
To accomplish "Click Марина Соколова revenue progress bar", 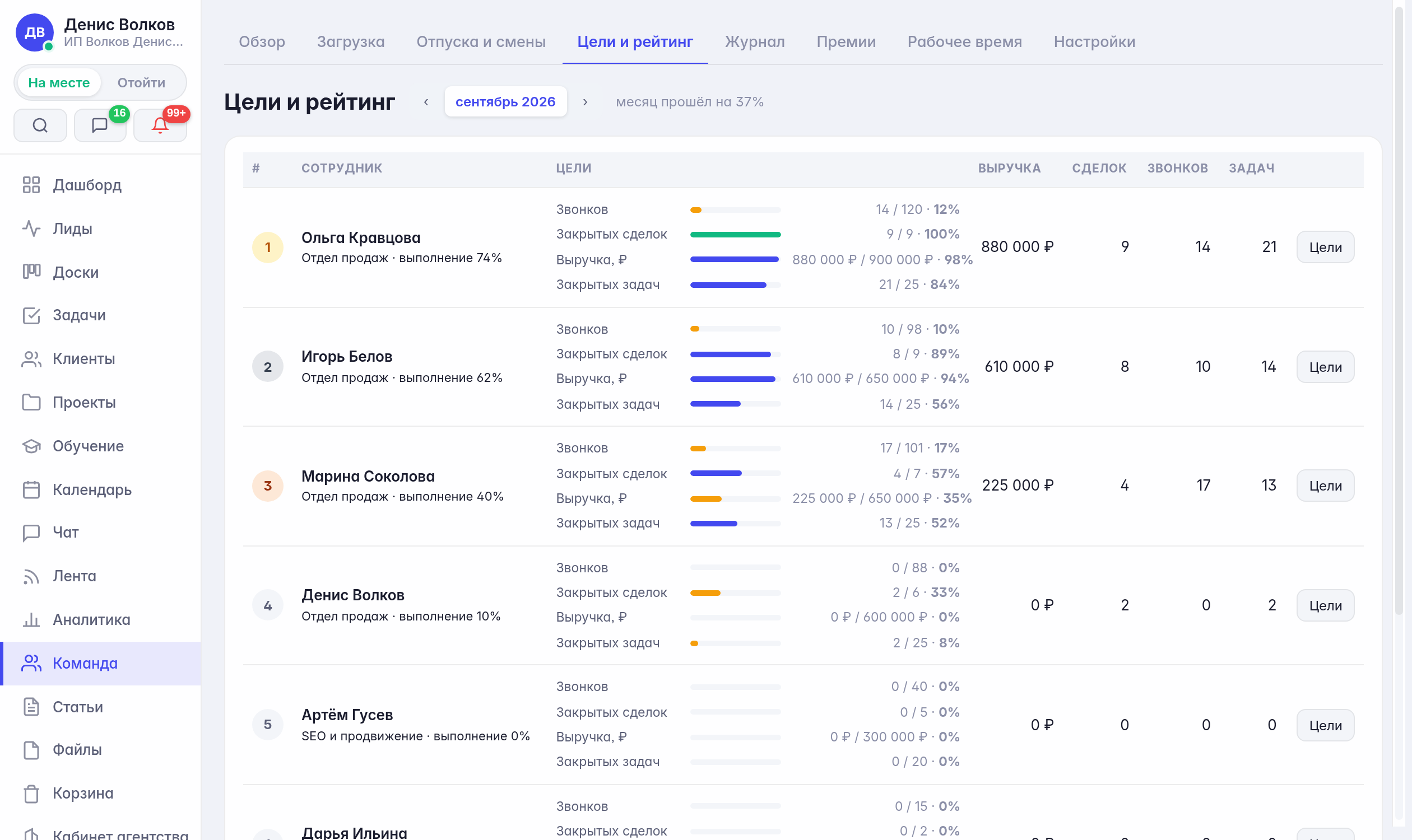I will pyautogui.click(x=735, y=498).
